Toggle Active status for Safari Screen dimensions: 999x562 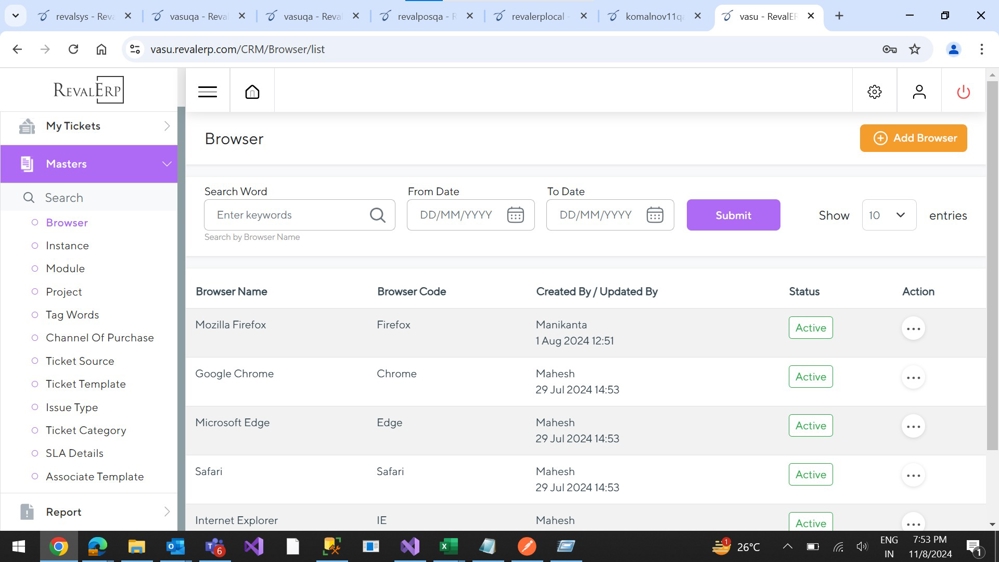click(810, 475)
